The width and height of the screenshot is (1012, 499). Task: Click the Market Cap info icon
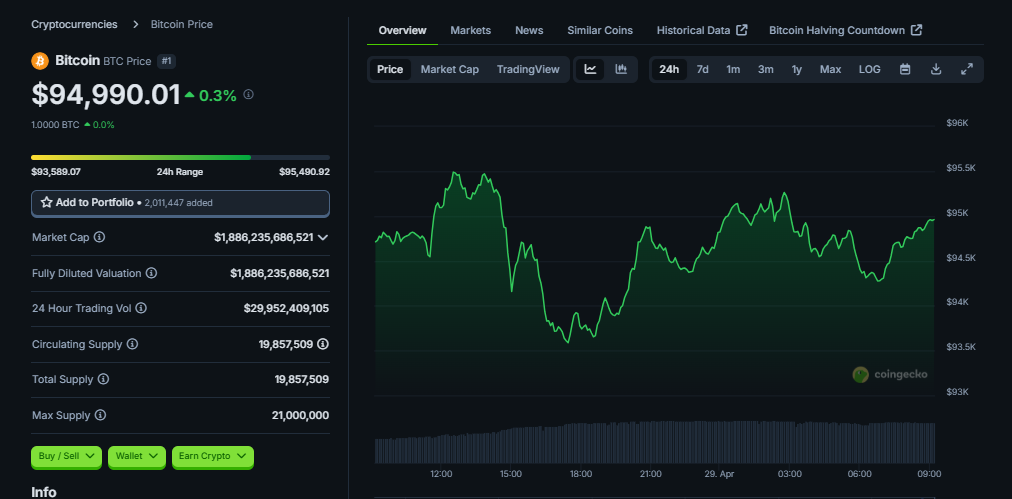tap(99, 237)
